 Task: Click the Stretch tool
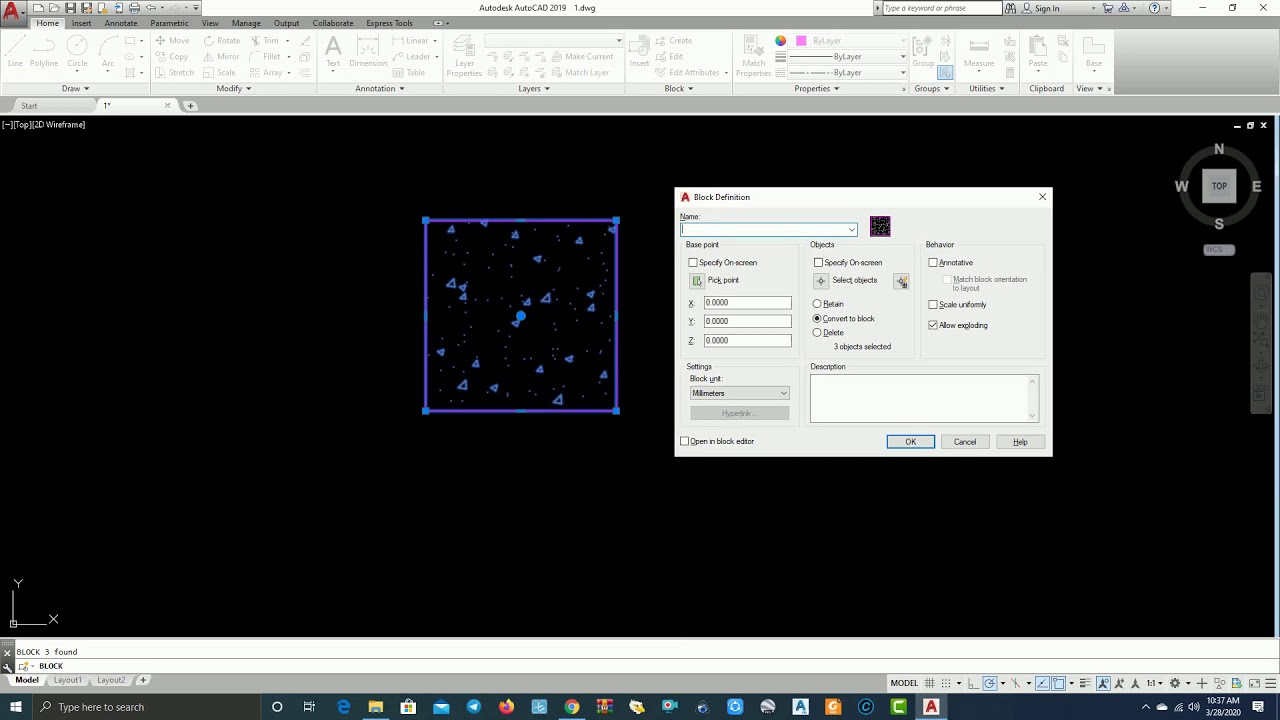click(174, 73)
